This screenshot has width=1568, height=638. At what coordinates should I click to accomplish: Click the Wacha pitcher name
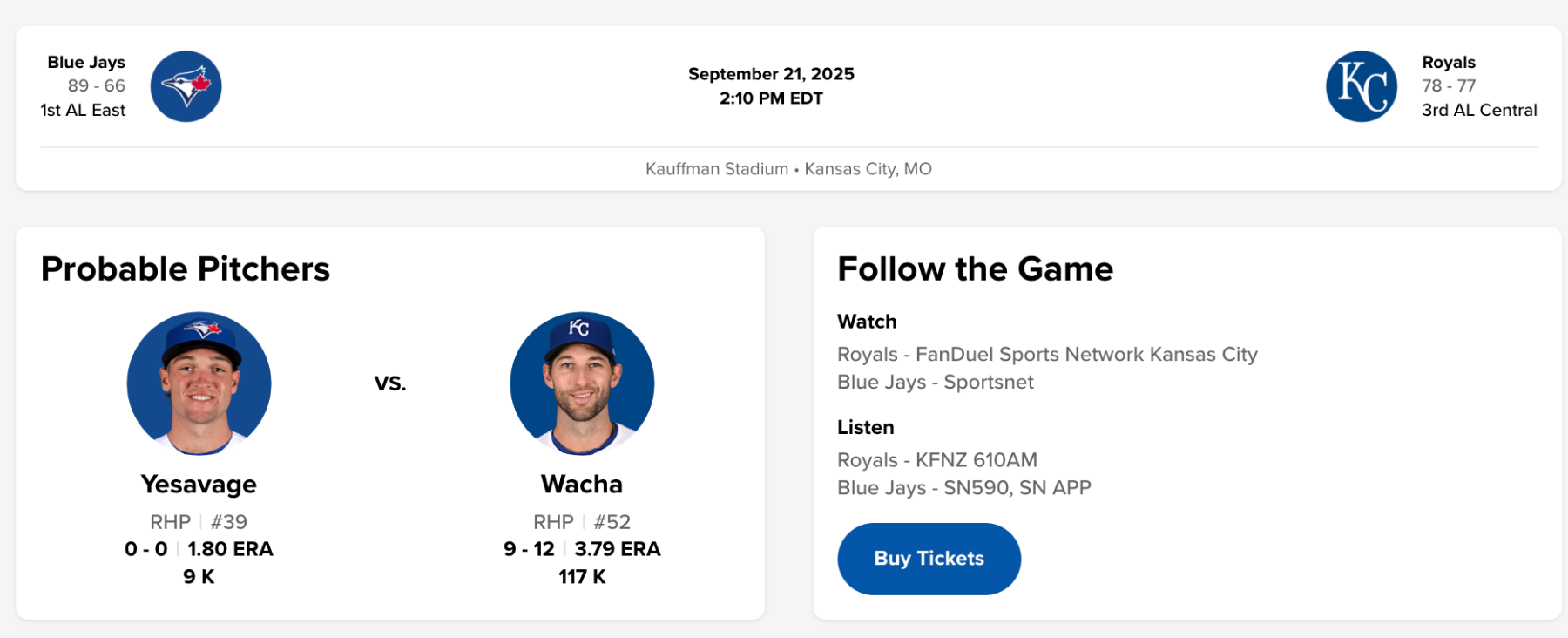coord(582,485)
